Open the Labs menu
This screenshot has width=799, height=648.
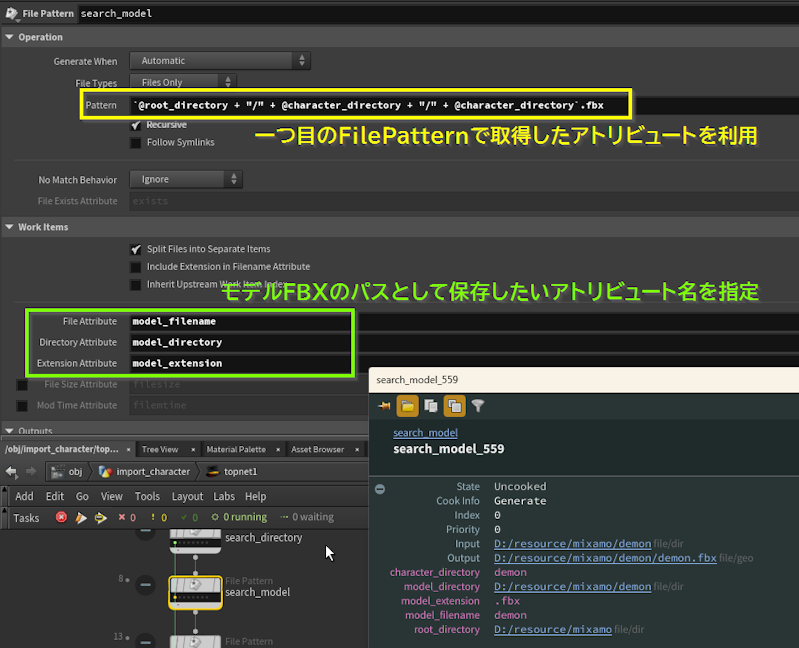coord(224,496)
